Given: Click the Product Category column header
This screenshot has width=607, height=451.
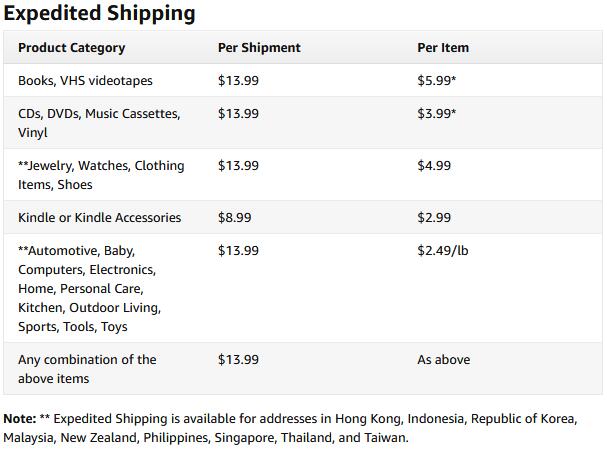Looking at the screenshot, I should coord(71,47).
